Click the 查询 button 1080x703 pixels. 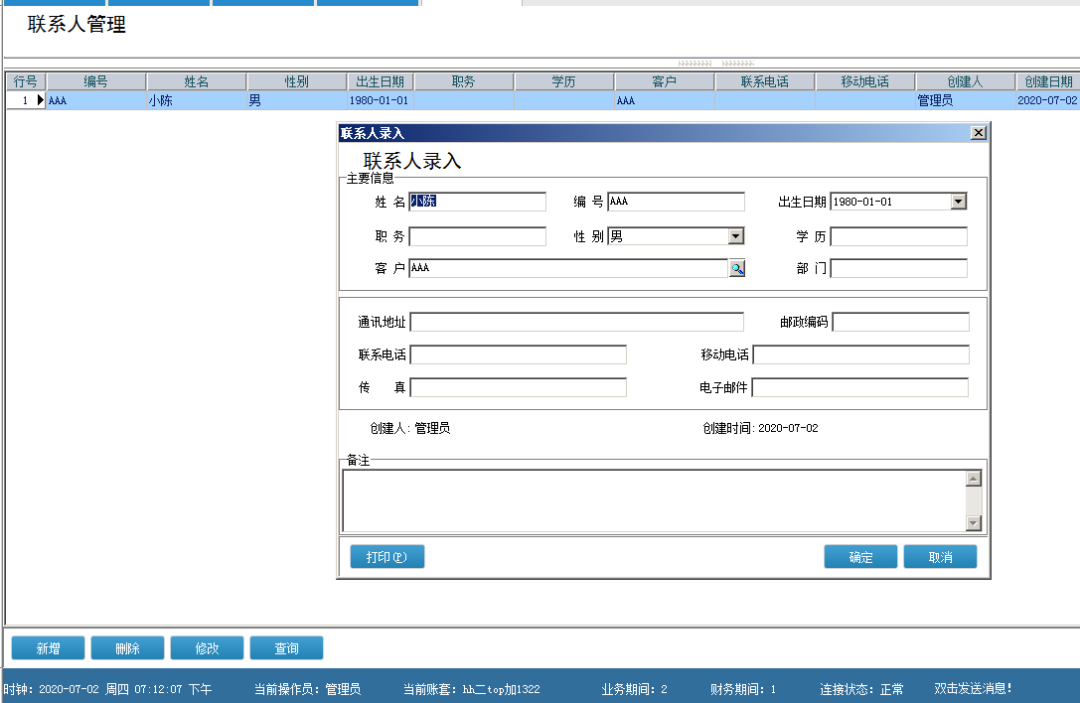tap(287, 648)
